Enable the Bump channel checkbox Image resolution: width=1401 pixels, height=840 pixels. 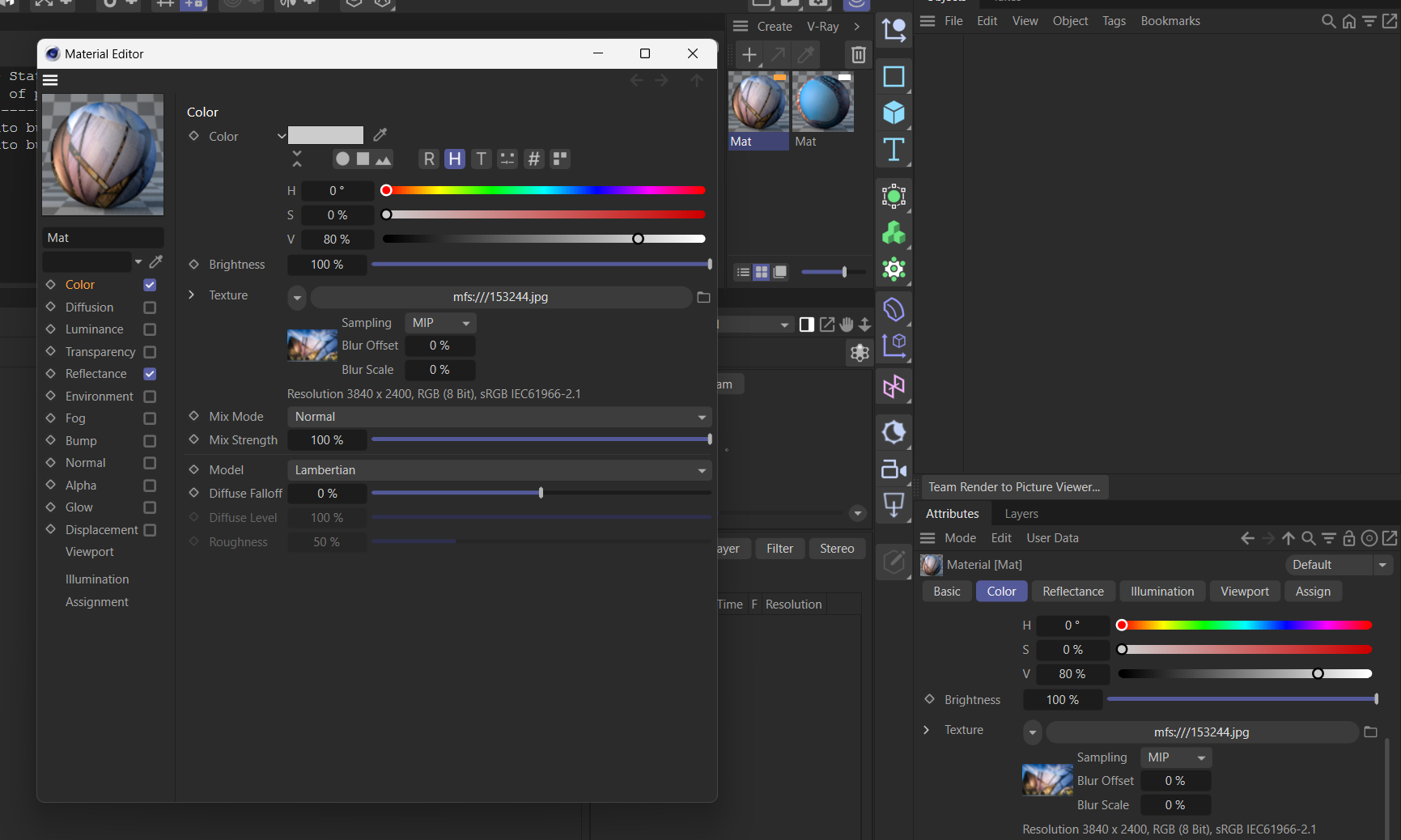tap(150, 441)
